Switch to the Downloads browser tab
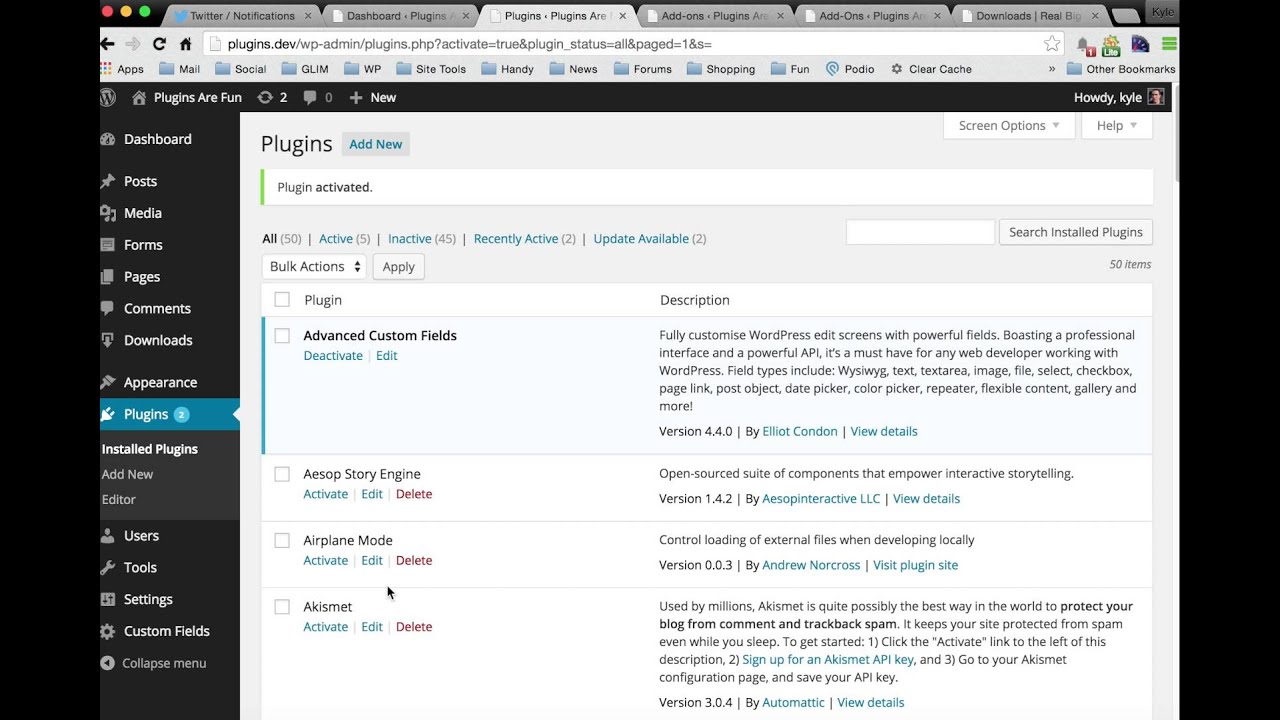Screen dimensions: 1280x720 pyautogui.click(x=1028, y=15)
